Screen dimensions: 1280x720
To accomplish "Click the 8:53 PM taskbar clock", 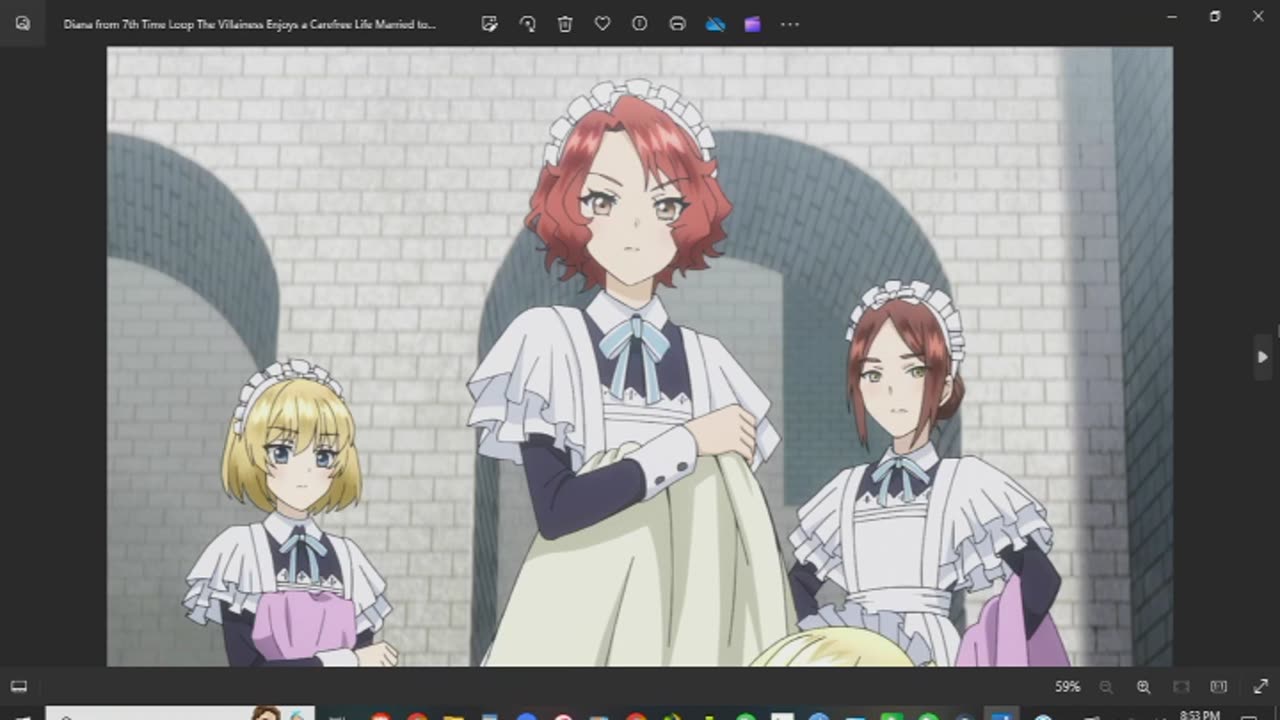I will click(x=1199, y=715).
